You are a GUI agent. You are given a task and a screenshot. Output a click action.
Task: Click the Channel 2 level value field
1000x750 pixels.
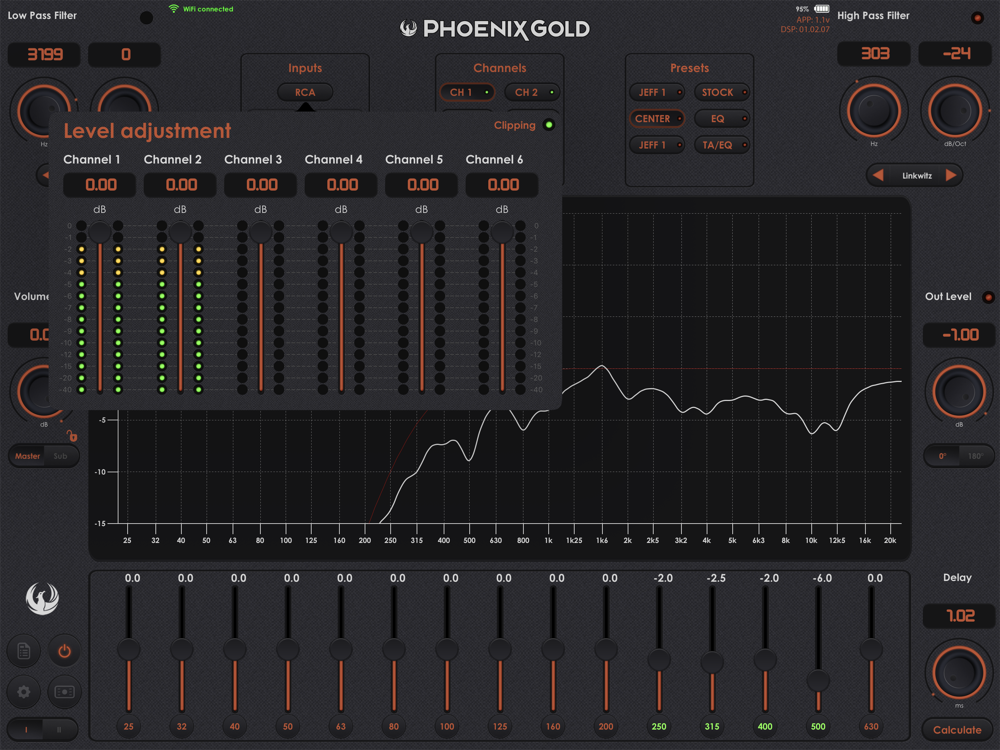180,185
